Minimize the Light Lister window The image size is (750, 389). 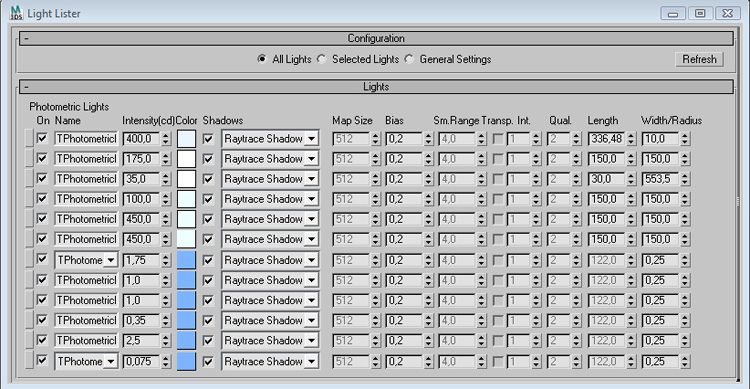(x=673, y=13)
